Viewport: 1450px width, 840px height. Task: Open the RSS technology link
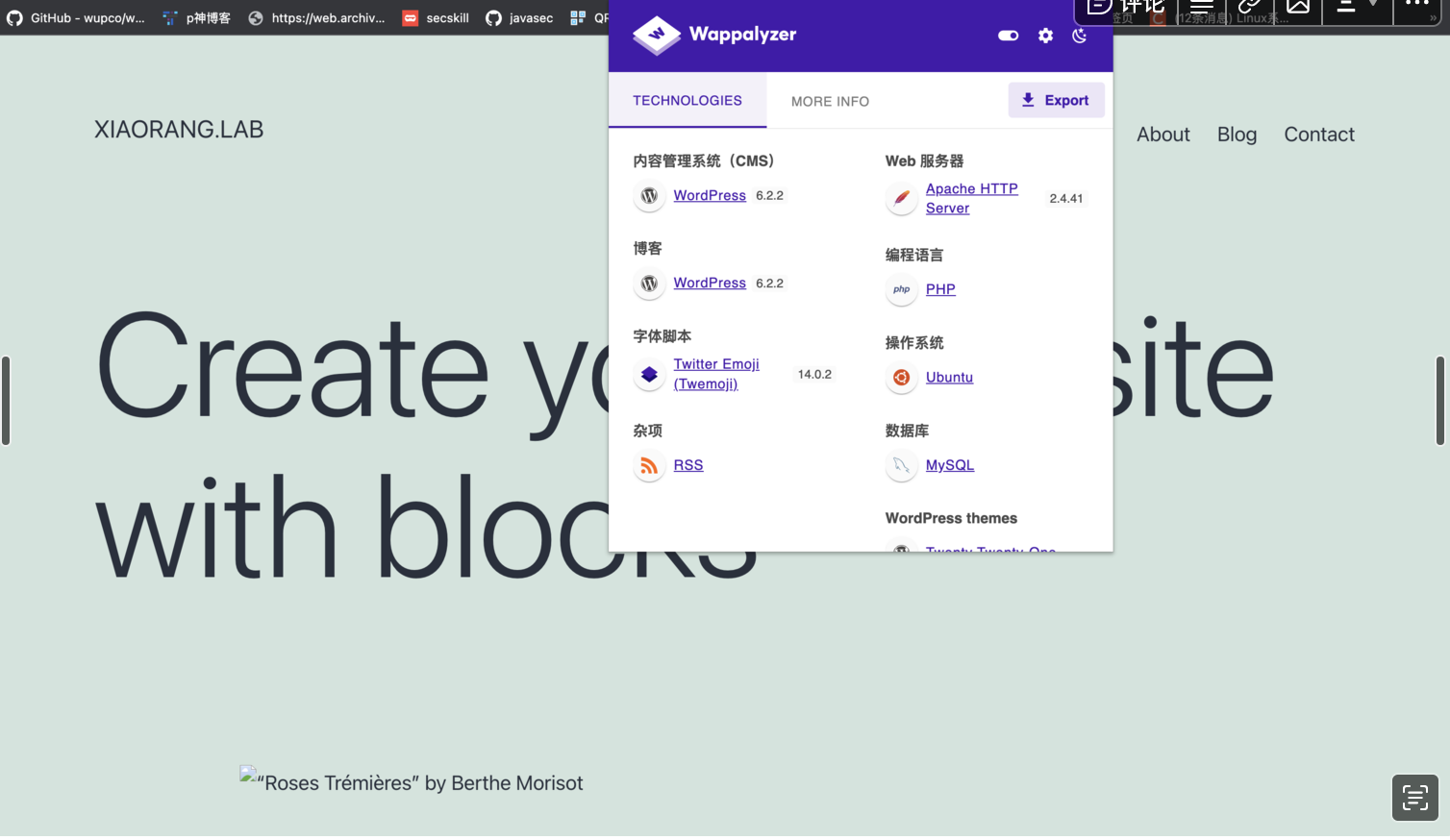click(x=688, y=465)
